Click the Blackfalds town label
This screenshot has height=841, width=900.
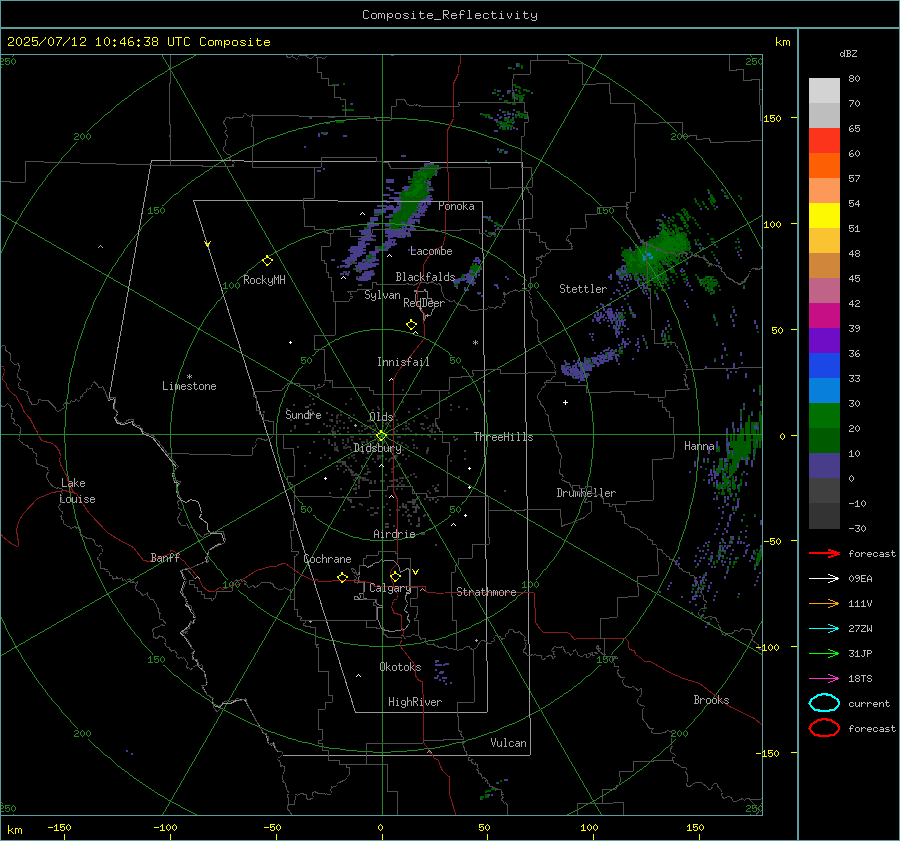click(x=425, y=277)
